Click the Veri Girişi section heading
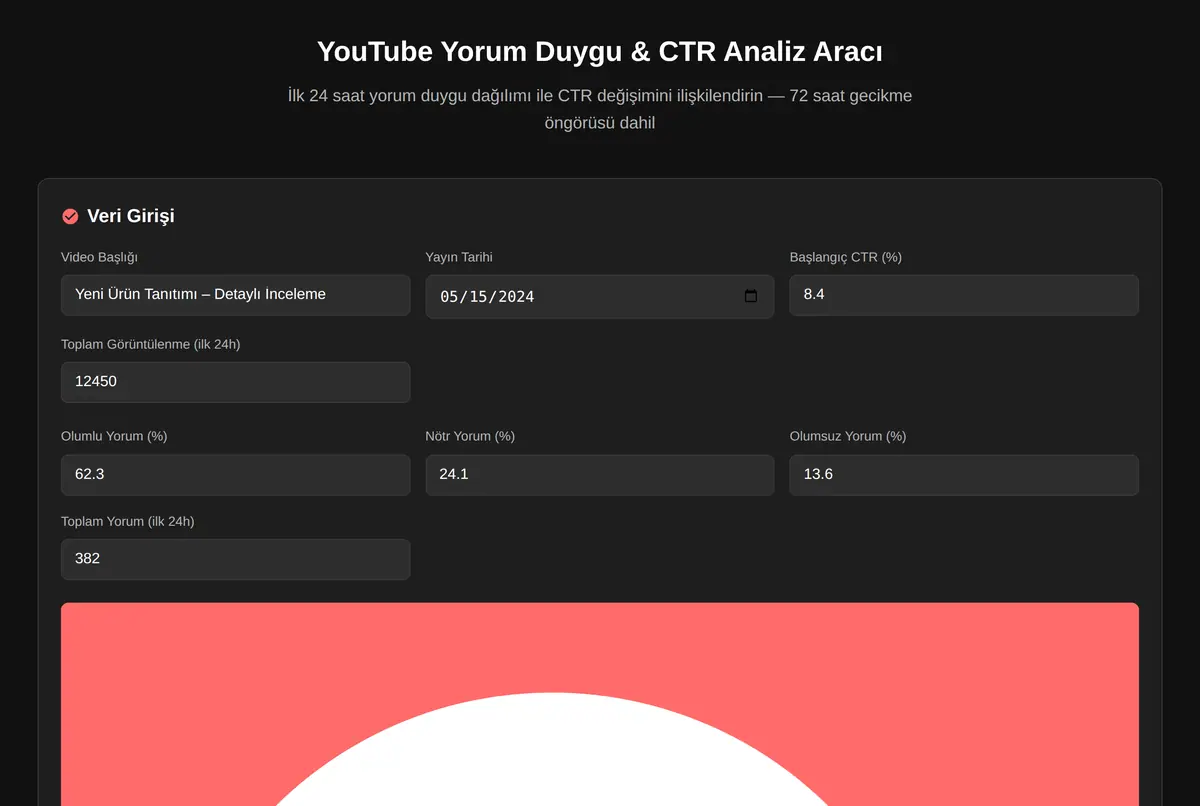Screen dimensions: 1200x806 131,216
